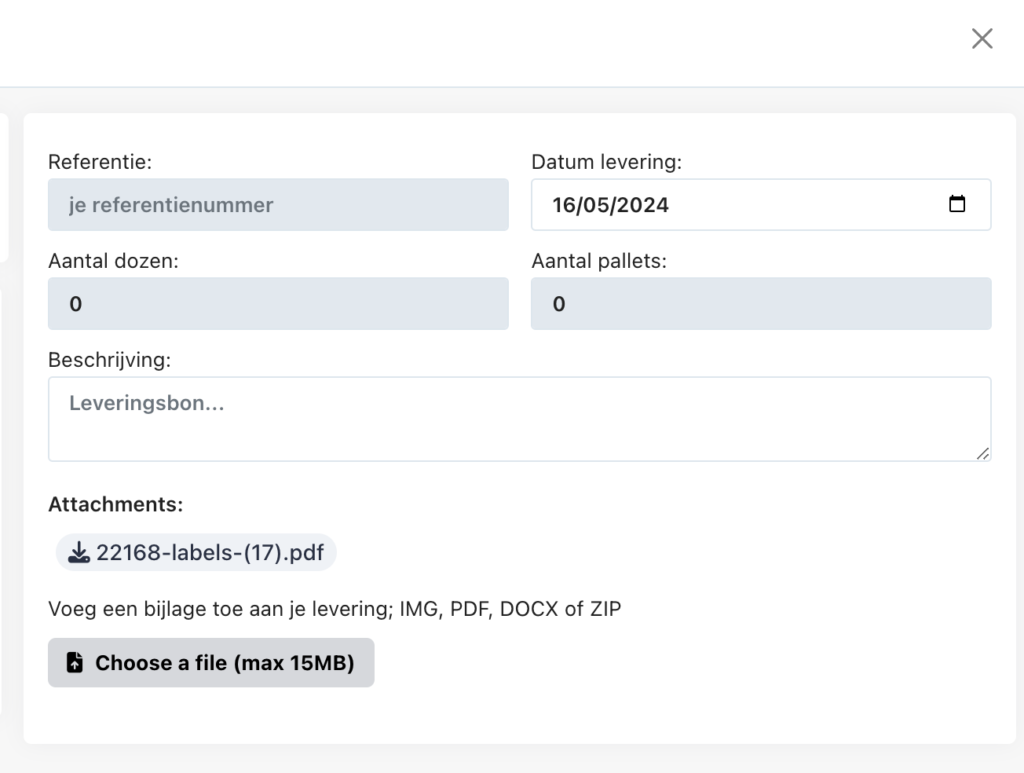Focus the Referentie input field
This screenshot has width=1024, height=773.
coord(278,205)
